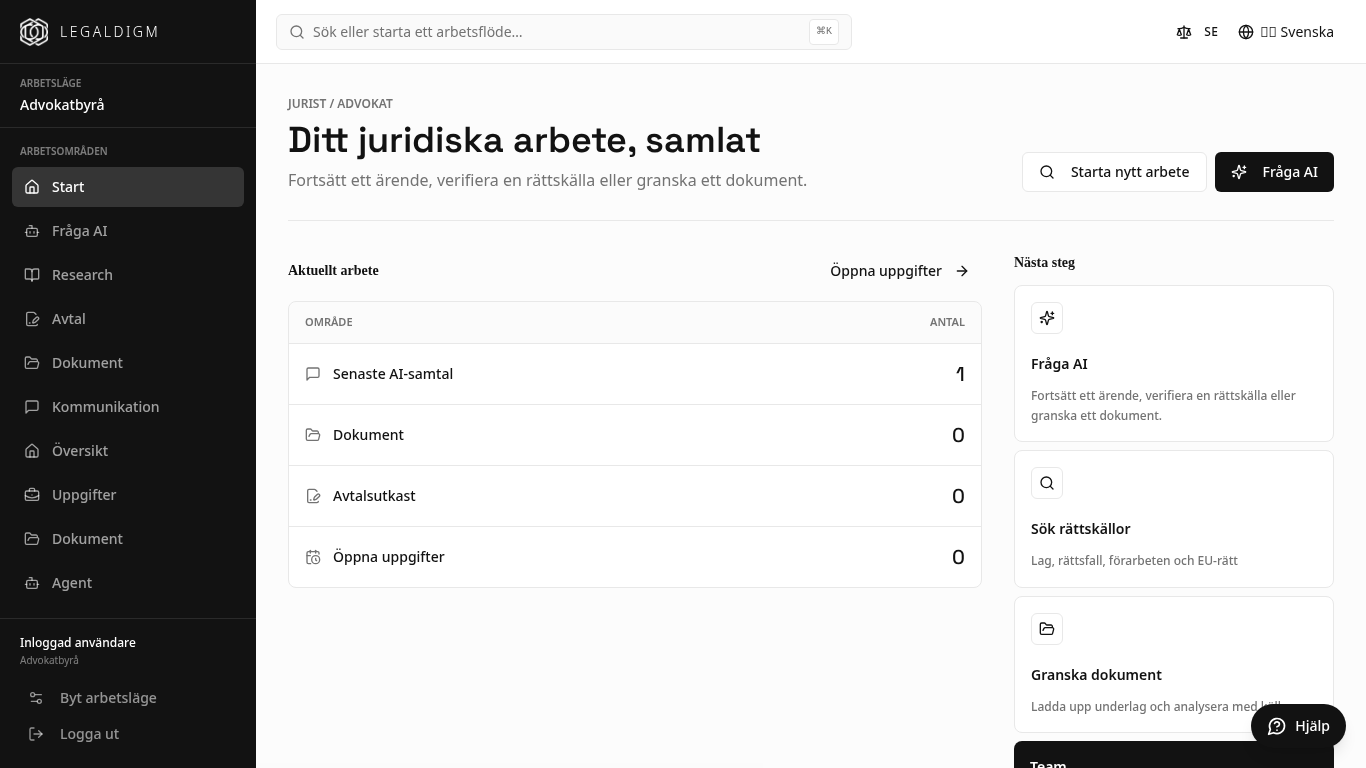Follow the Öppna uppgifter arrow link
This screenshot has height=768, width=1366.
[900, 271]
